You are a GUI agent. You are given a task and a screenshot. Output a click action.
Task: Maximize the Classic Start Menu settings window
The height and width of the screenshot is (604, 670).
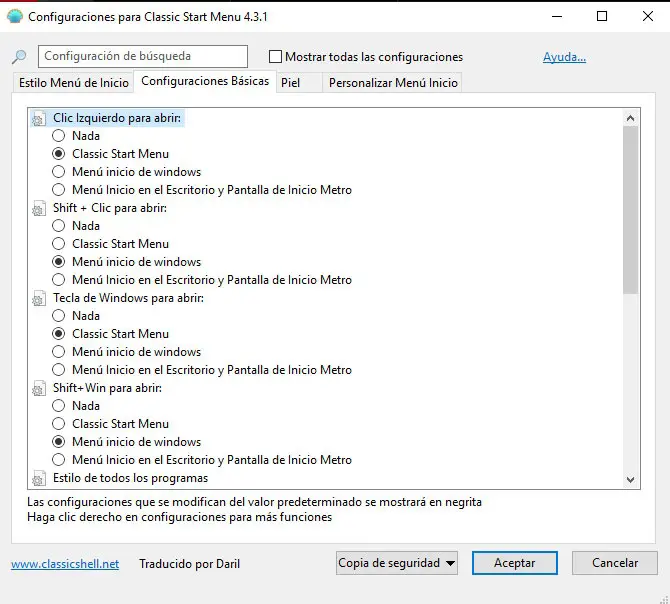(602, 16)
